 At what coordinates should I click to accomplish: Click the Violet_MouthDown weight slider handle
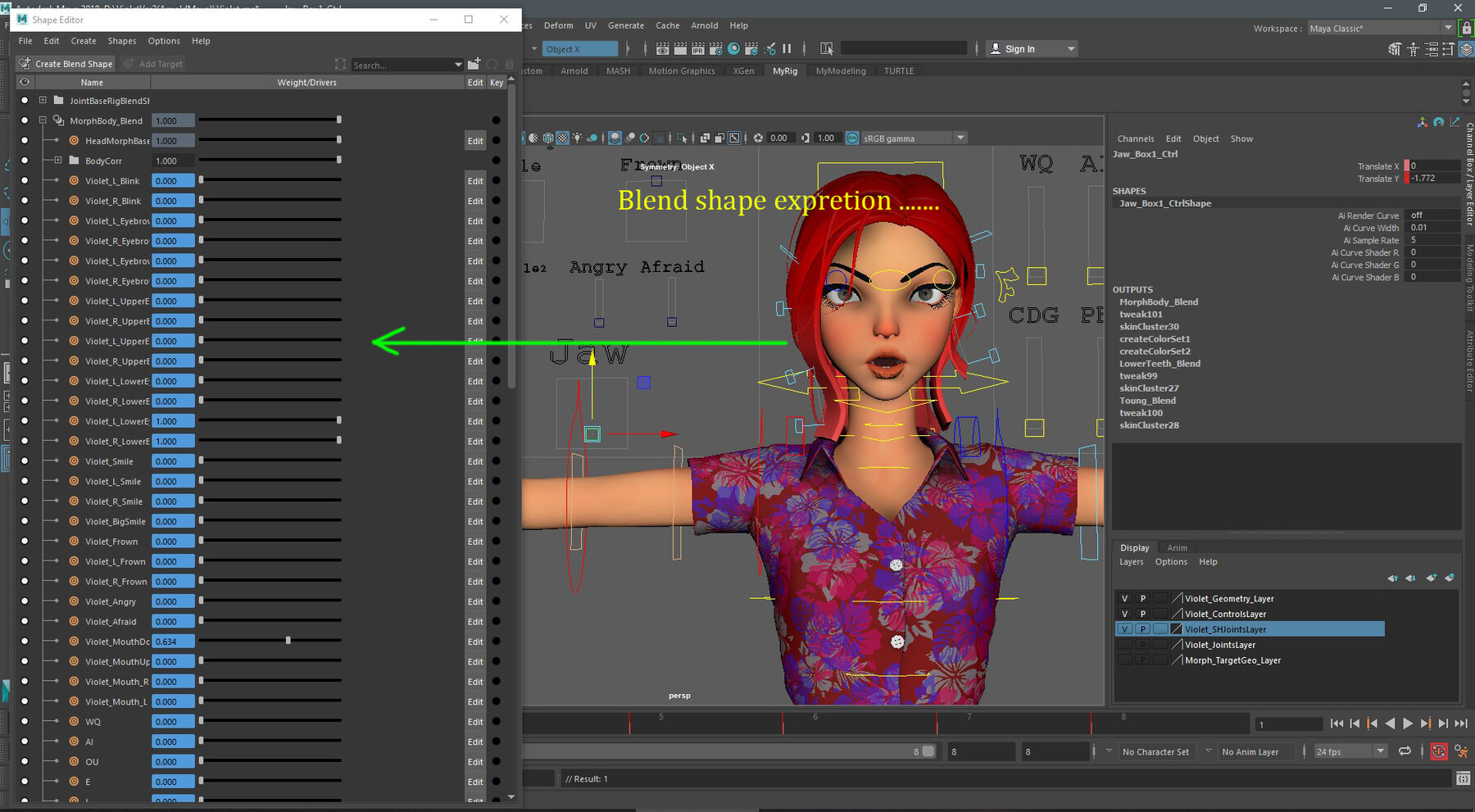288,641
